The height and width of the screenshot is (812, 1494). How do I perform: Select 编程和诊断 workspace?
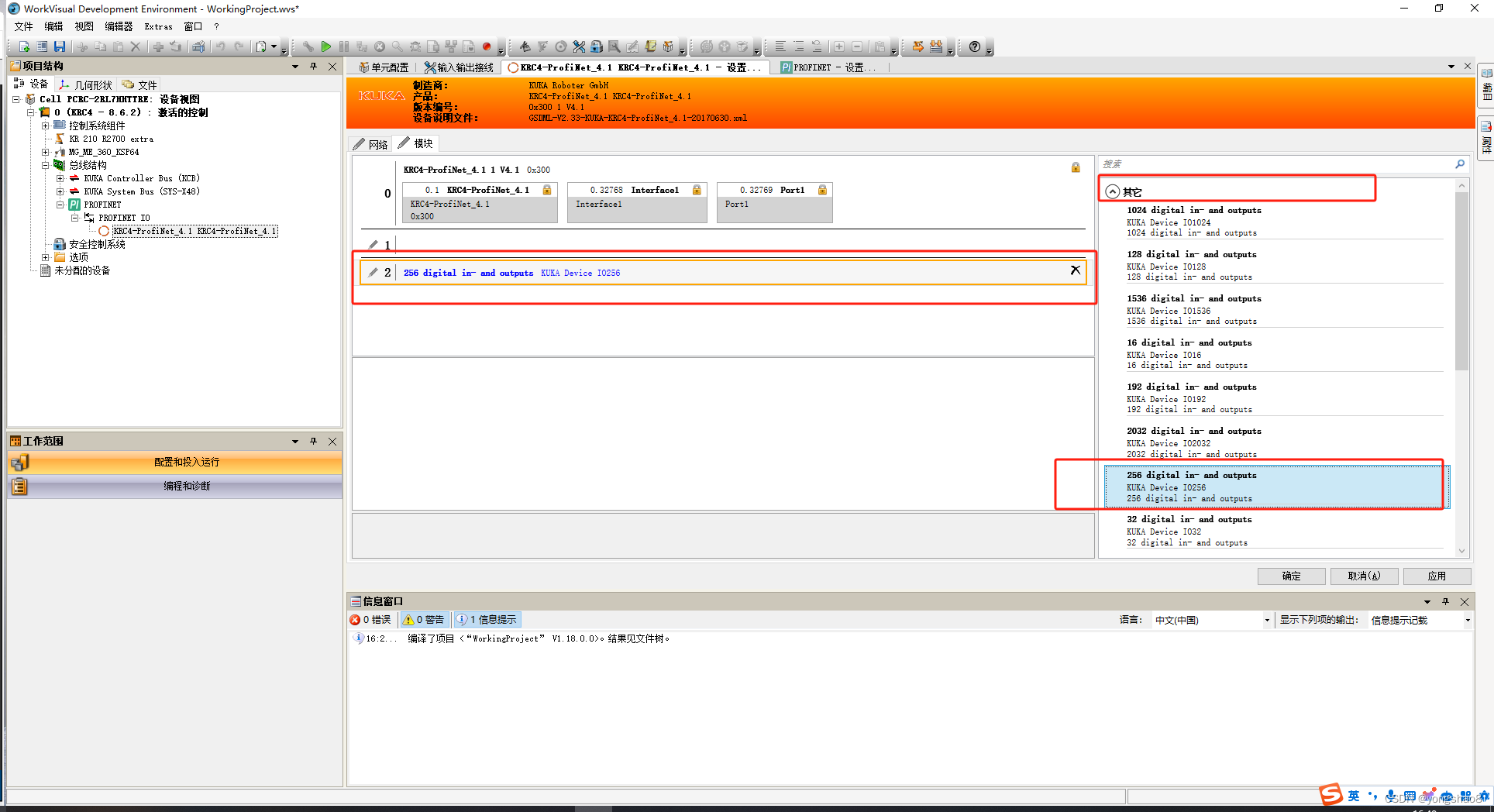coord(175,486)
